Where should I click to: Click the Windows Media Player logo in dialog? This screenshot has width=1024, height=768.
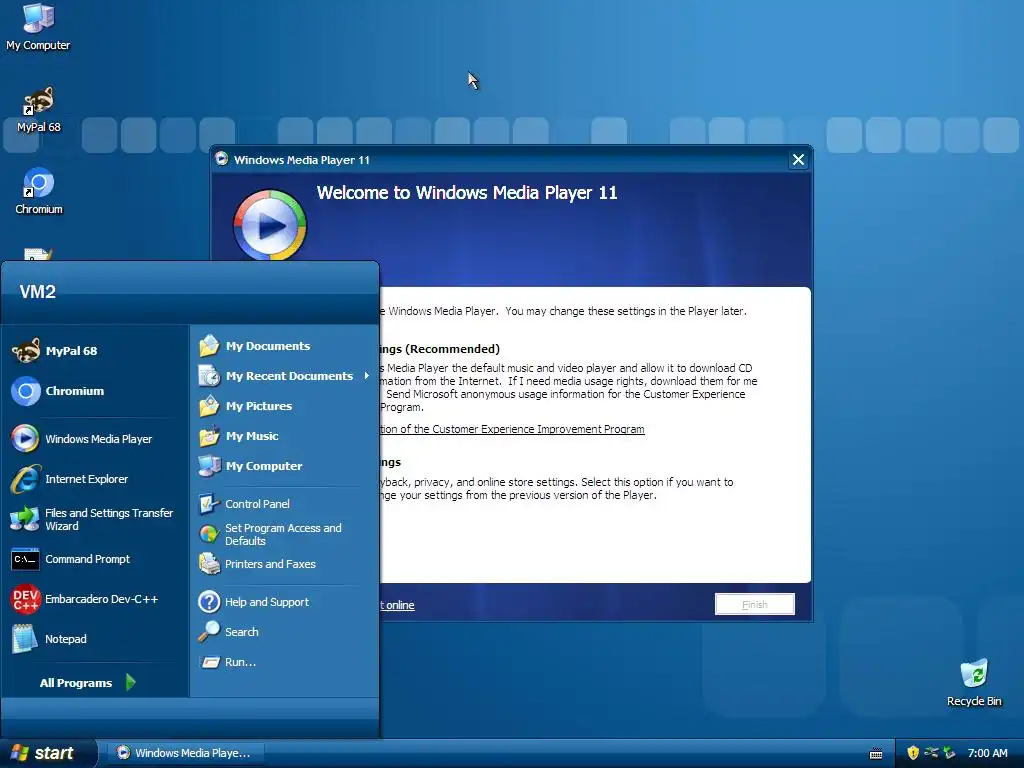tap(270, 225)
